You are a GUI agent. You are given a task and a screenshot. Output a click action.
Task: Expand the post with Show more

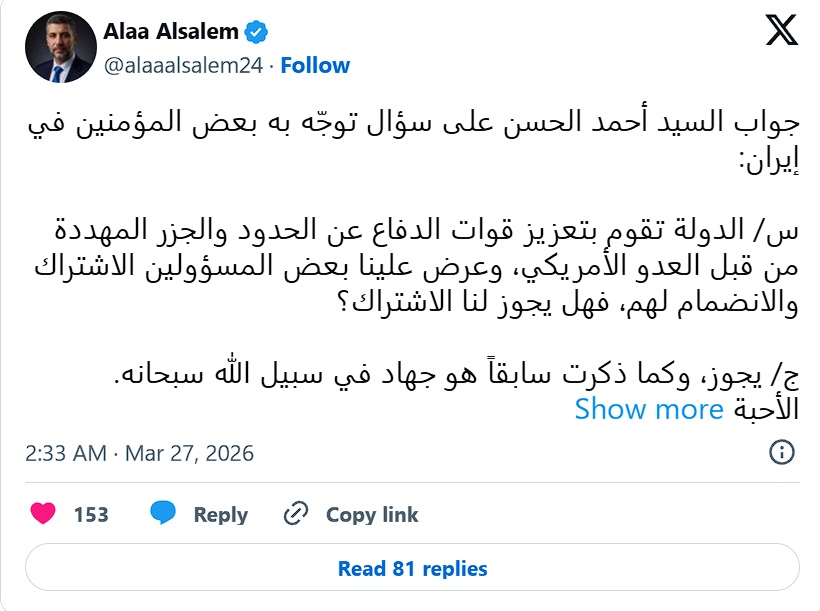pos(648,409)
